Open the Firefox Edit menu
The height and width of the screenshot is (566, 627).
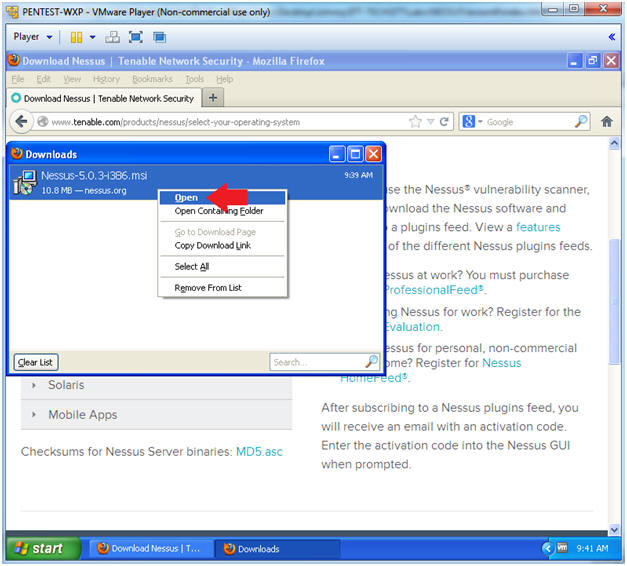(x=43, y=79)
